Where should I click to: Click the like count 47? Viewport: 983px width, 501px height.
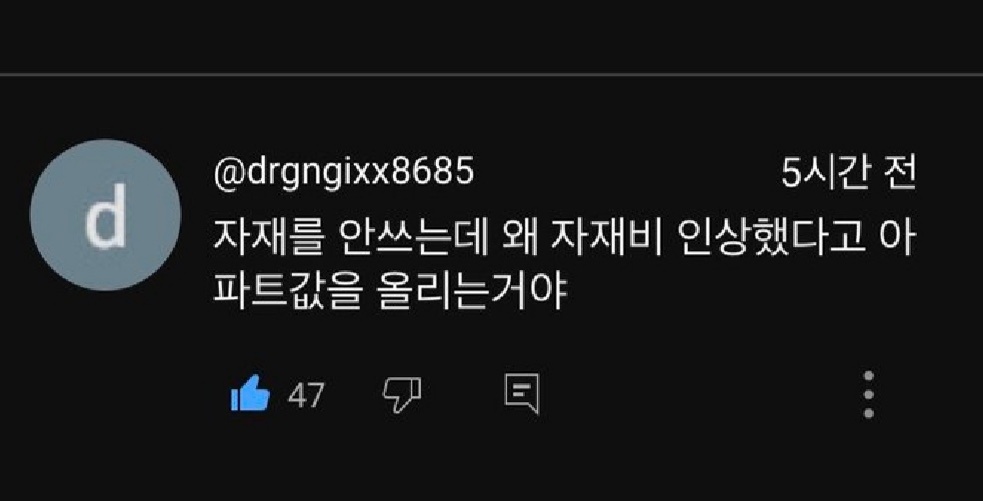[x=306, y=395]
